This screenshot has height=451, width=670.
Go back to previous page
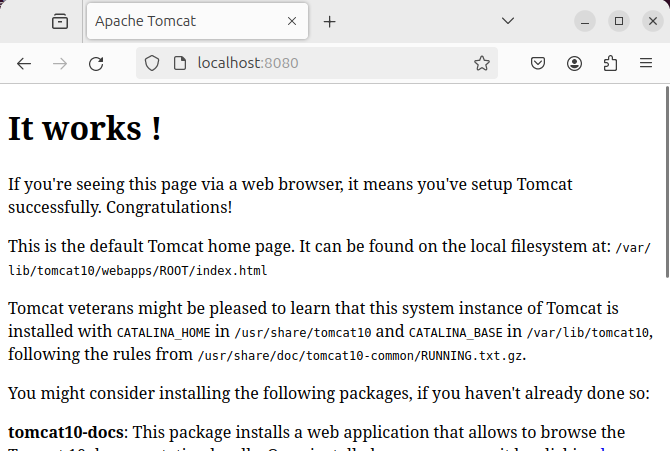[x=24, y=64]
